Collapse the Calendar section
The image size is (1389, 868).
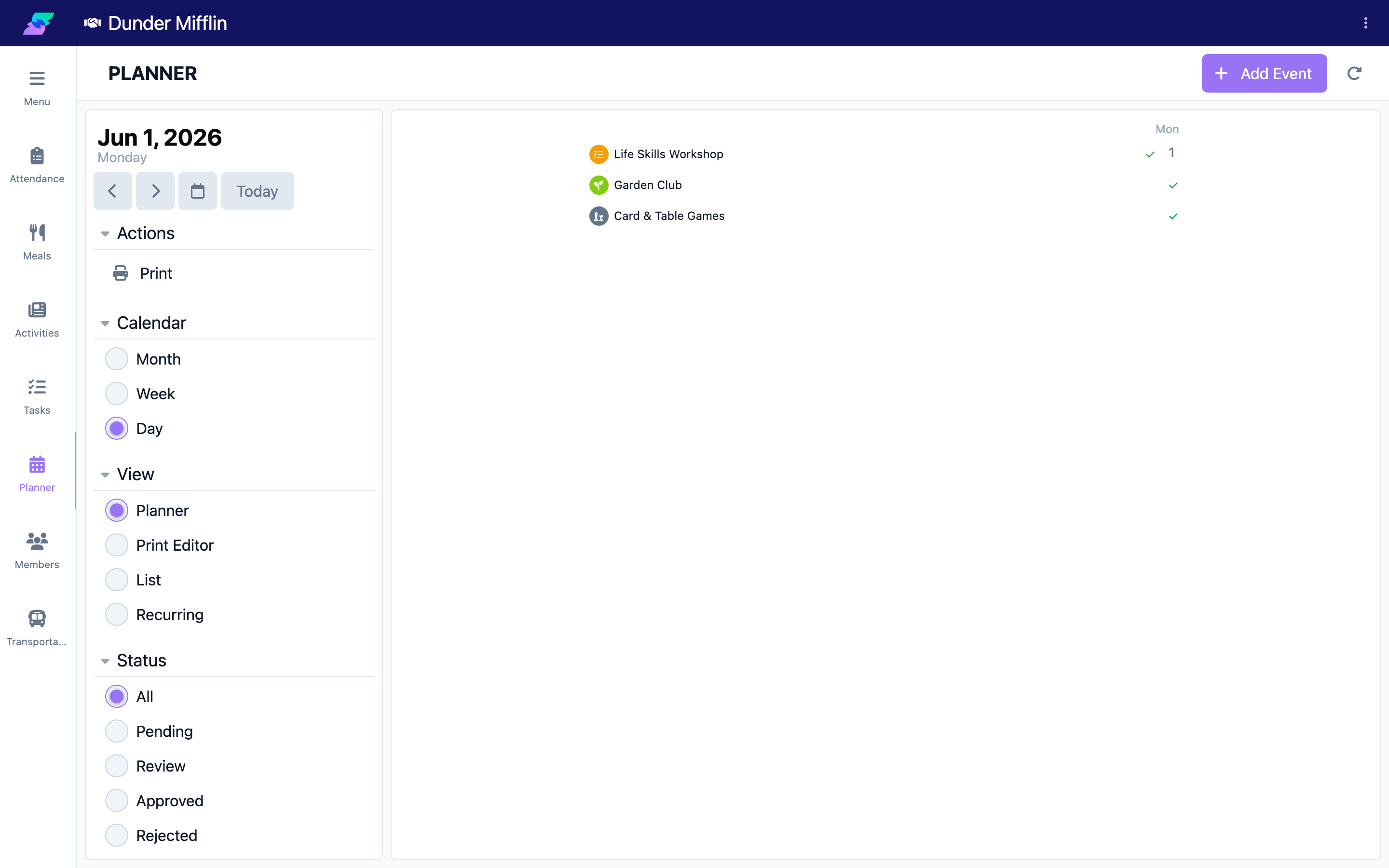(105, 323)
